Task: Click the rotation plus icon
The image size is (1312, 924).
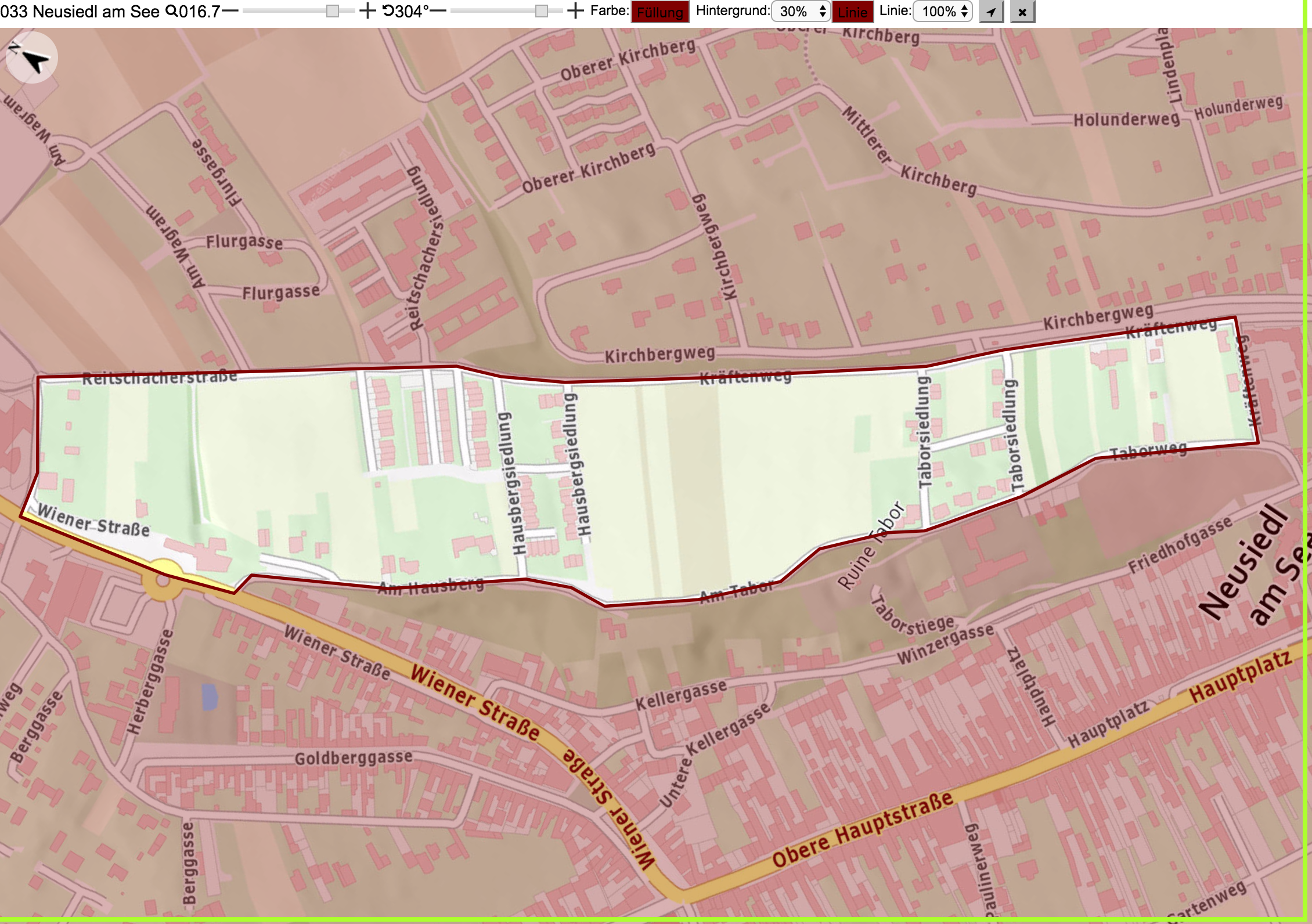Action: tap(575, 11)
